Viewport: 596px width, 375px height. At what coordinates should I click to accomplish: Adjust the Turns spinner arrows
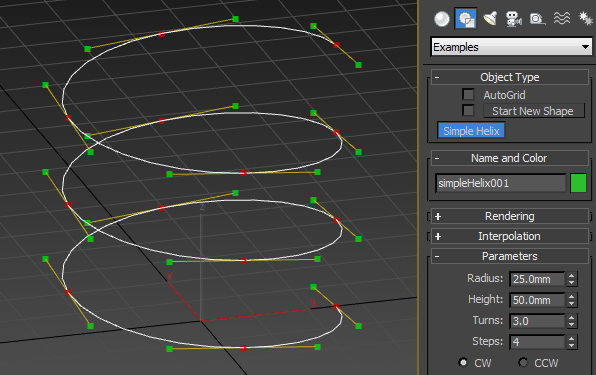click(x=572, y=321)
